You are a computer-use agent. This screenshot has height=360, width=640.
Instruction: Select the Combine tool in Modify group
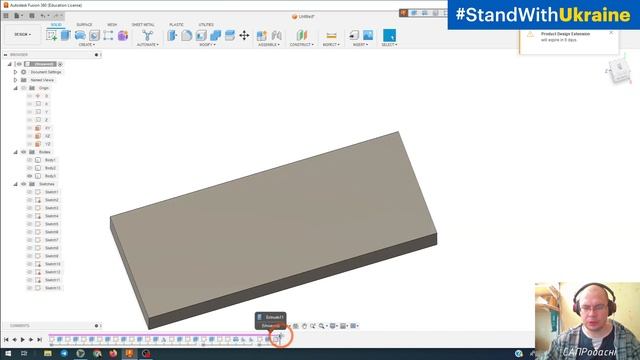click(216, 36)
